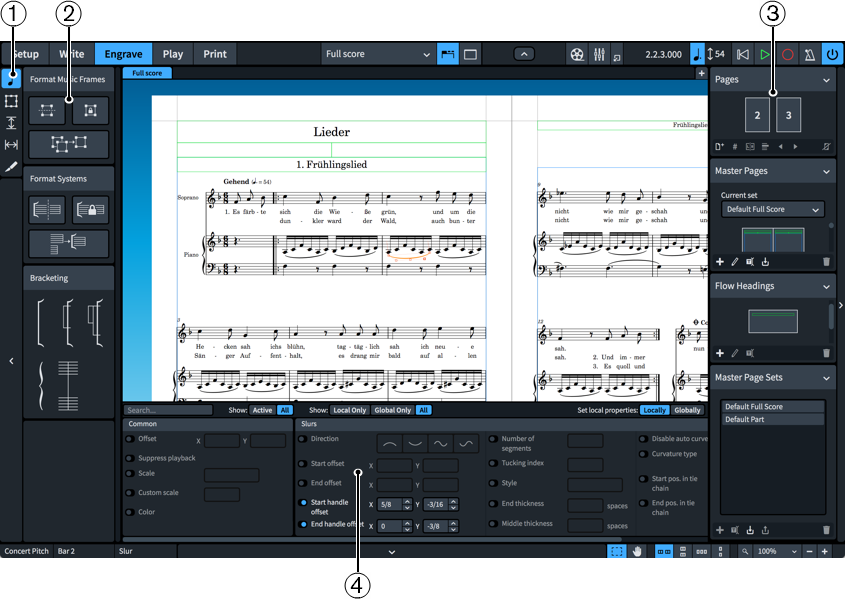Enable the Tucking index toggle
Viewport: 845px width, 599px height.
point(493,463)
